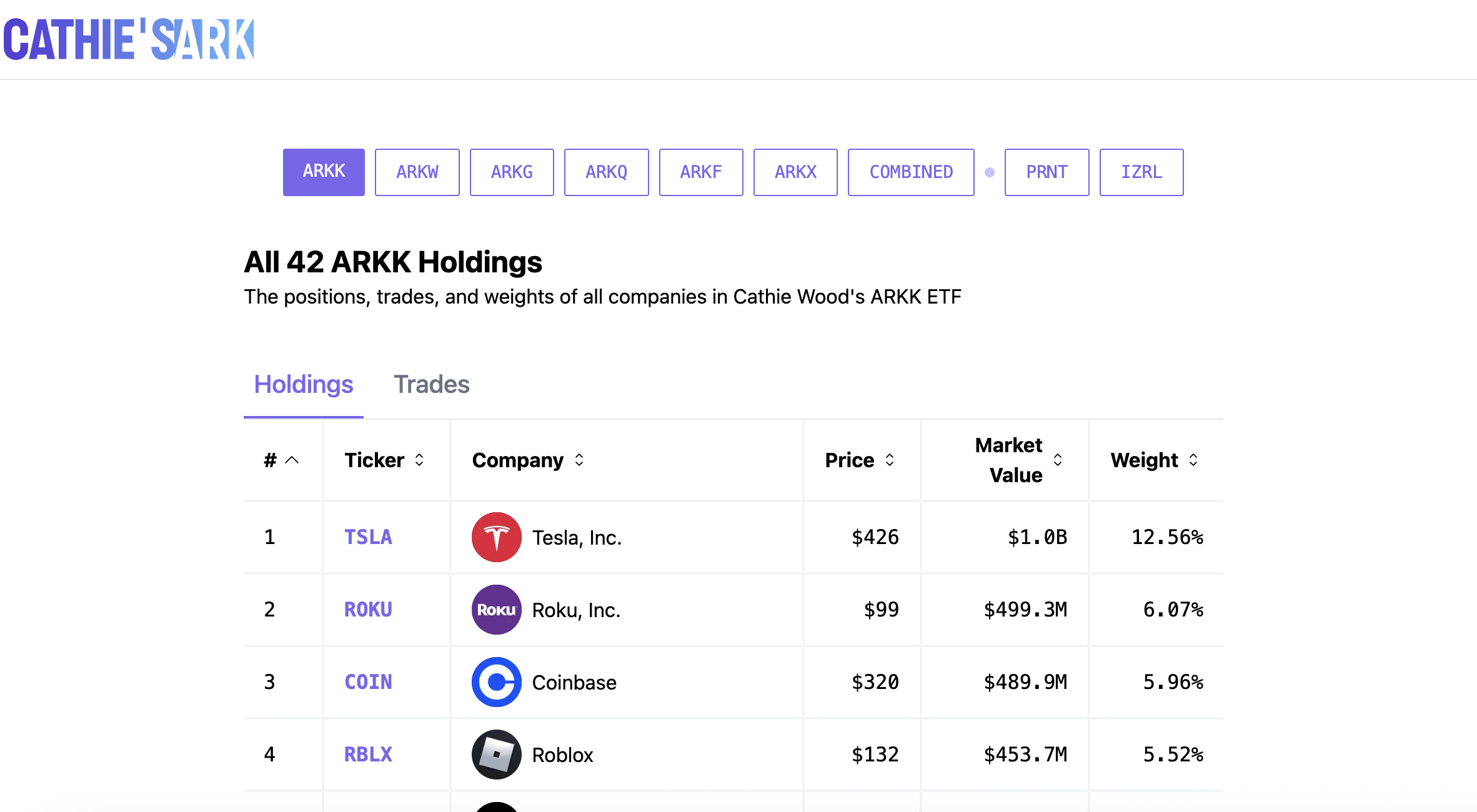1477x812 pixels.
Task: Select the Holdings tab
Action: tap(304, 384)
